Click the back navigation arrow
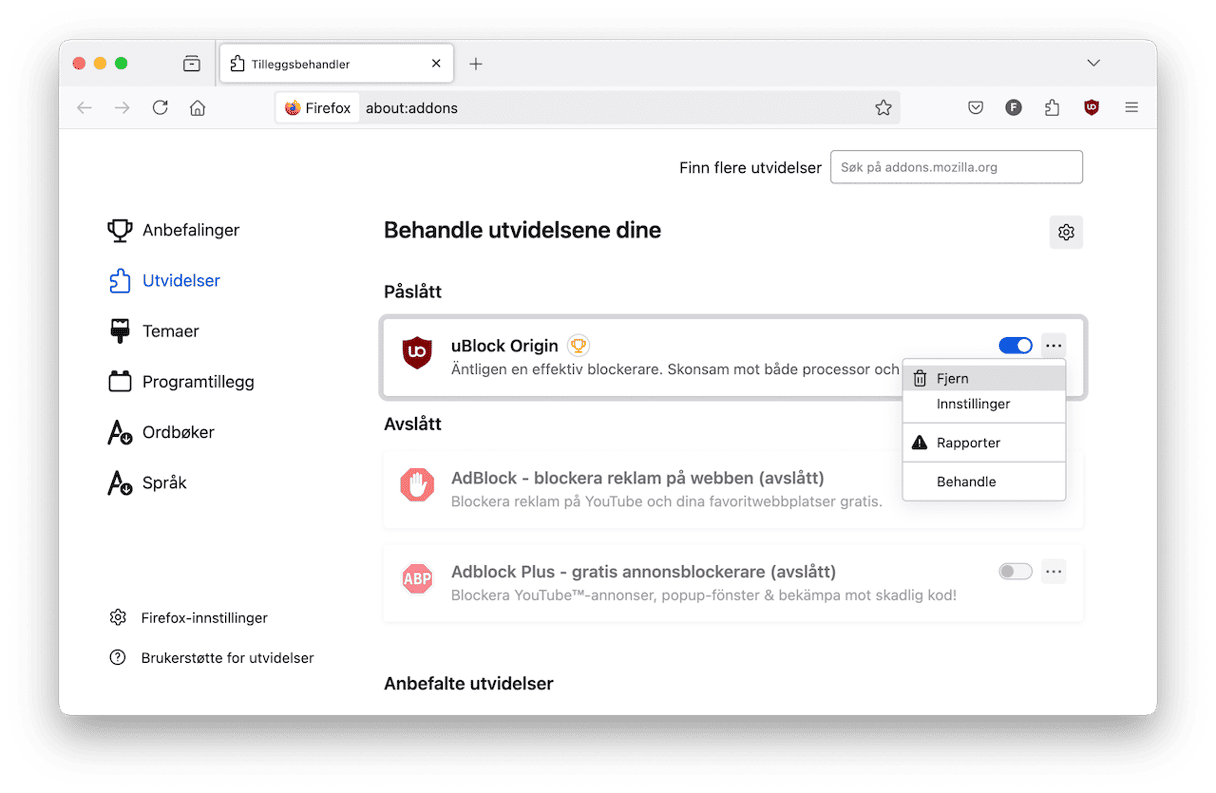1216x793 pixels. click(x=85, y=108)
